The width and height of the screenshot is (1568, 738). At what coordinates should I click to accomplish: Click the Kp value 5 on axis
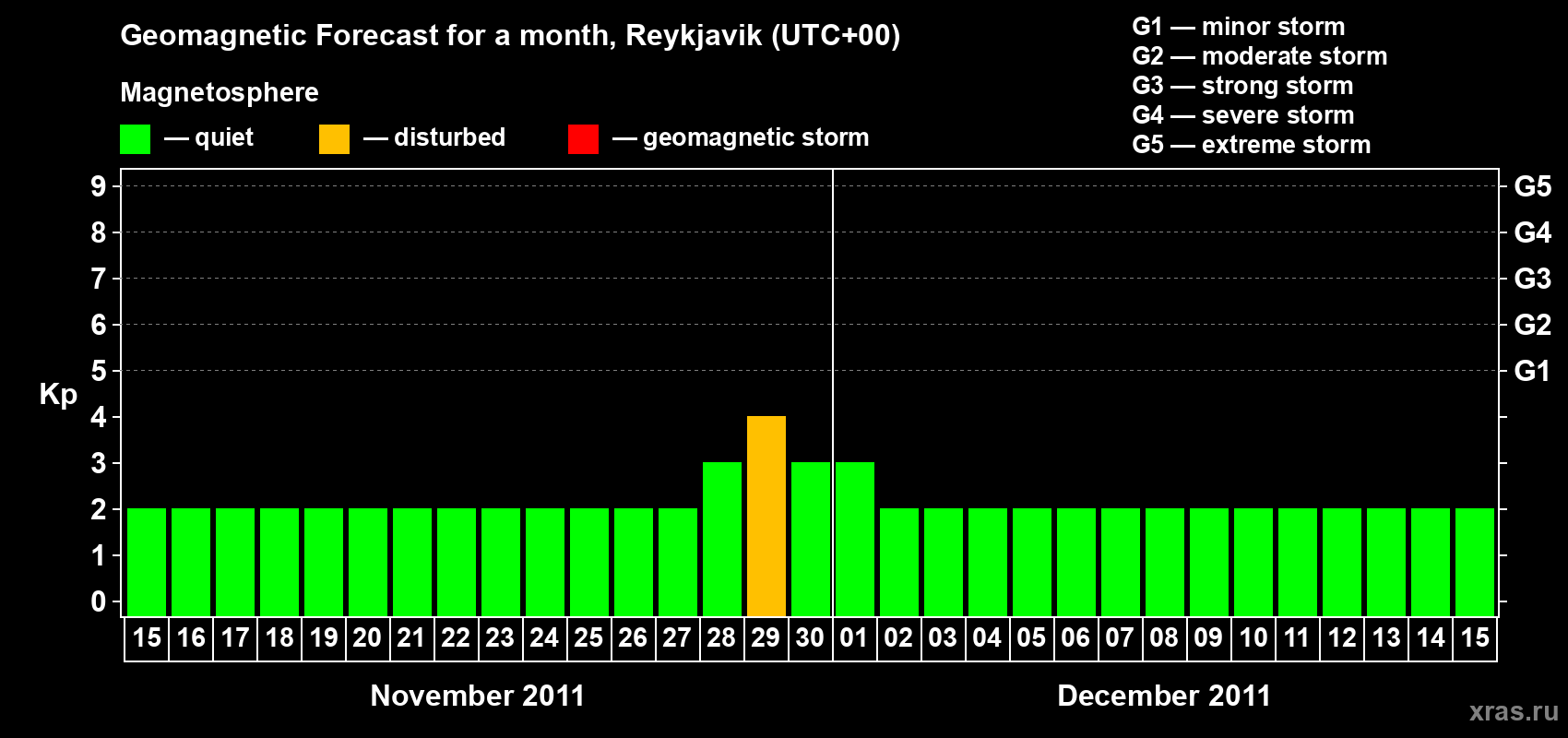coord(99,371)
